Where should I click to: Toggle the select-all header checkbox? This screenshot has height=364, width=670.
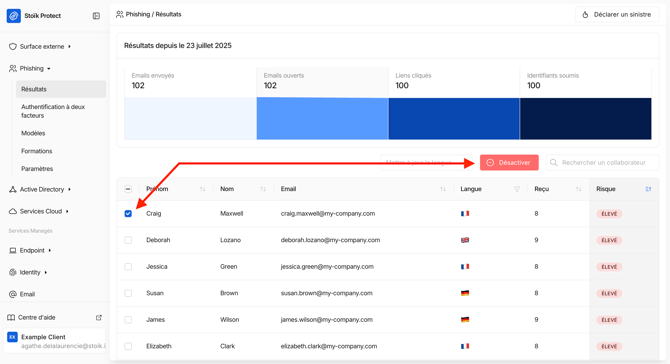coord(128,189)
